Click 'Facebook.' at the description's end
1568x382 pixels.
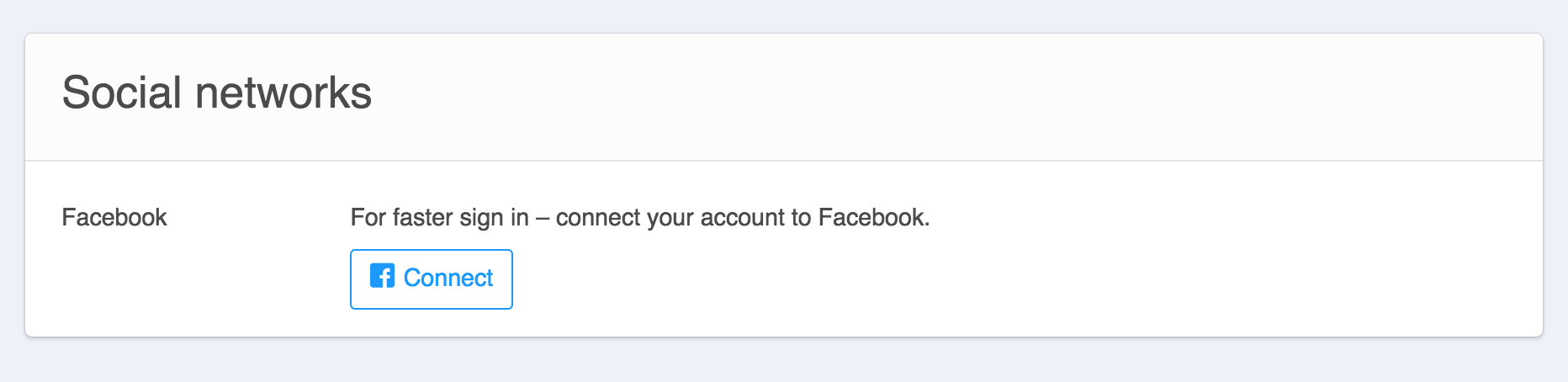pos(874,218)
